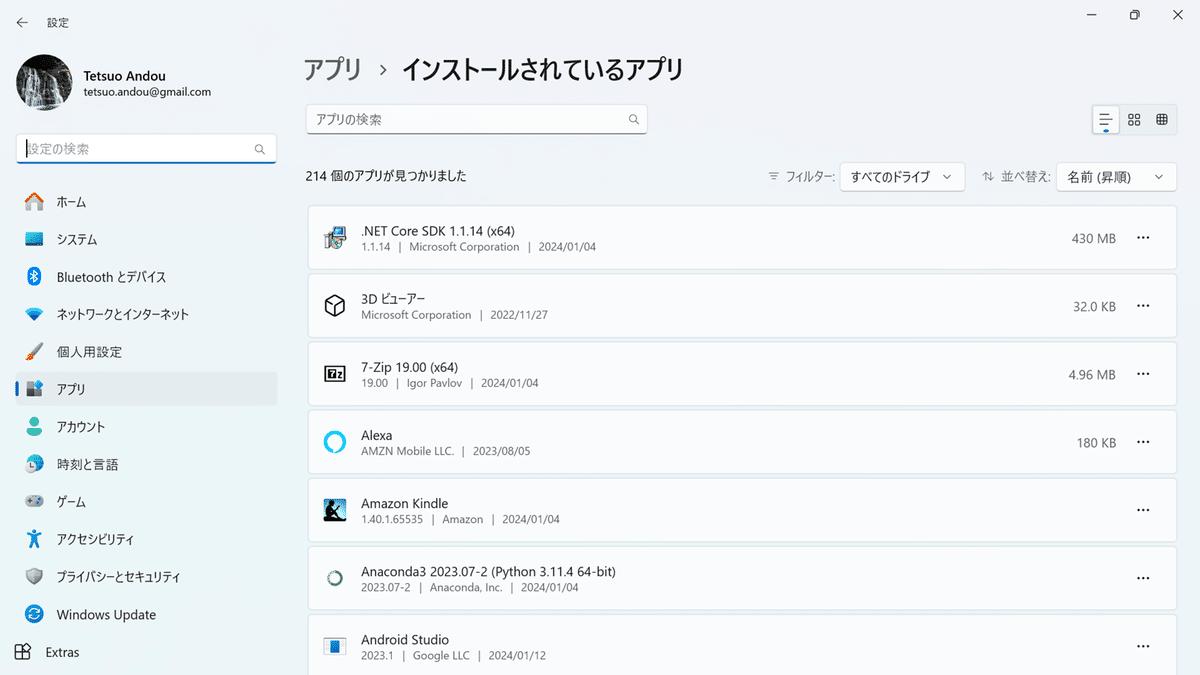Click the 7-Zip app icon
Screen dimensions: 1200x675
[335, 374]
